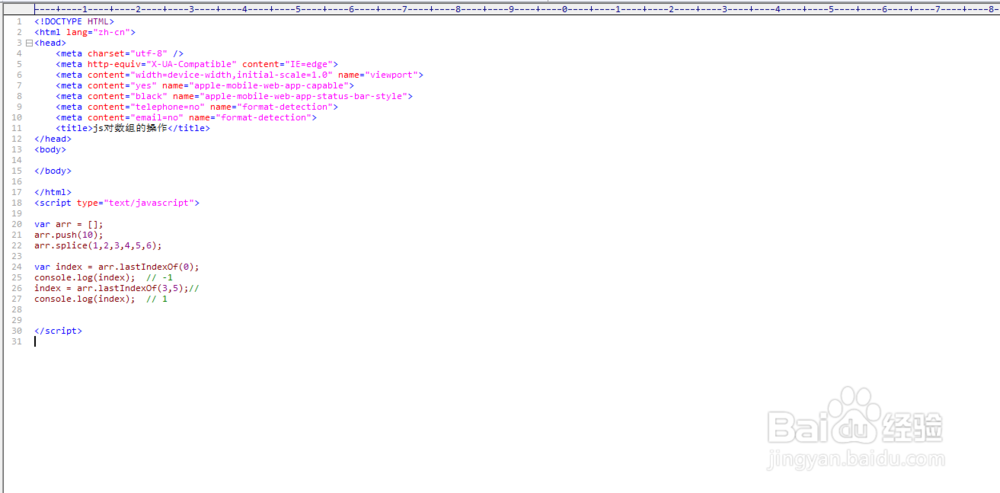
Task: Click line number 19 in the gutter
Action: point(17,214)
